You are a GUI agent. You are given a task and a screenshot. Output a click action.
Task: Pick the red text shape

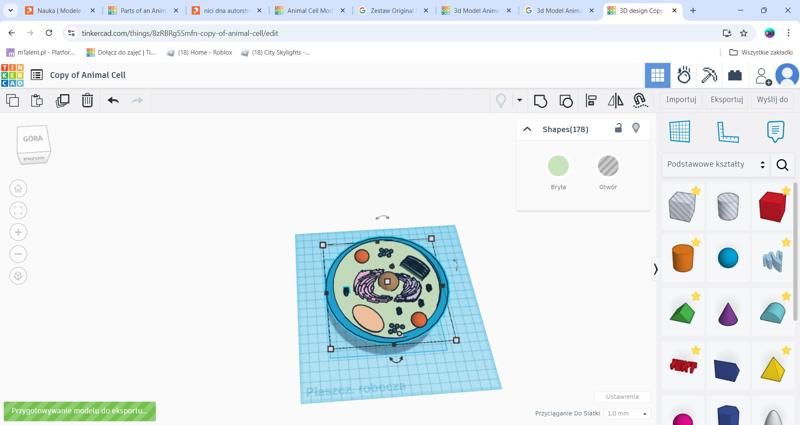click(x=682, y=365)
